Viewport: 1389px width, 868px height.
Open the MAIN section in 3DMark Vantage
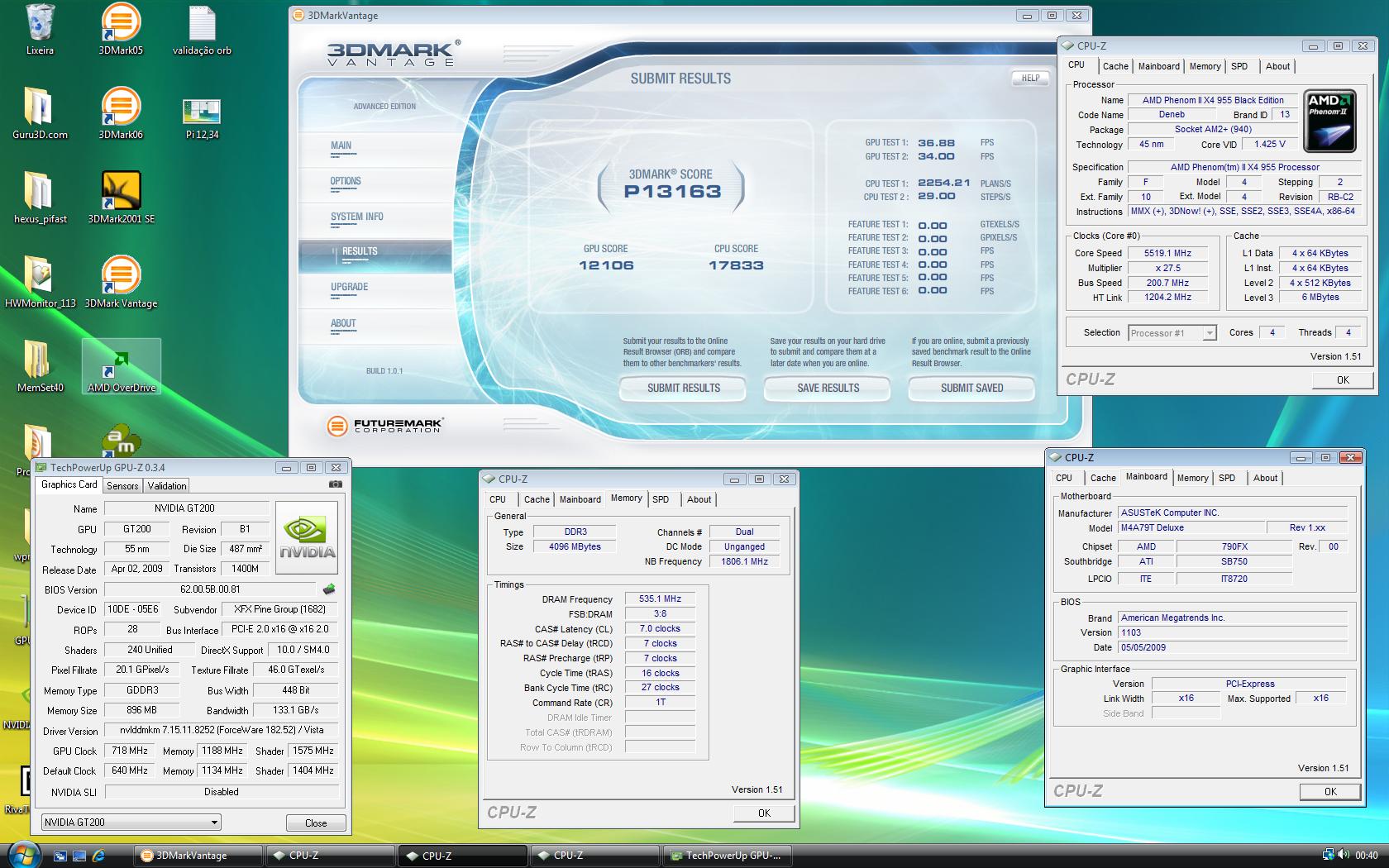341,145
